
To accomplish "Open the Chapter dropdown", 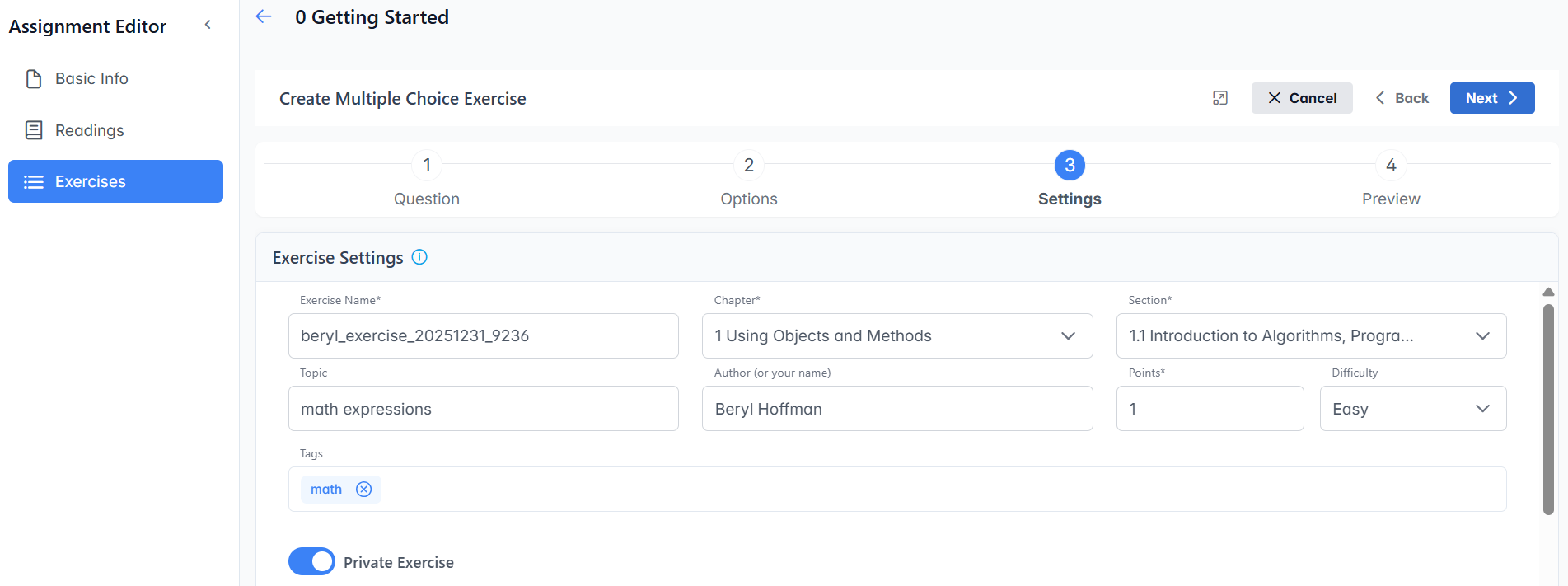I will [896, 336].
